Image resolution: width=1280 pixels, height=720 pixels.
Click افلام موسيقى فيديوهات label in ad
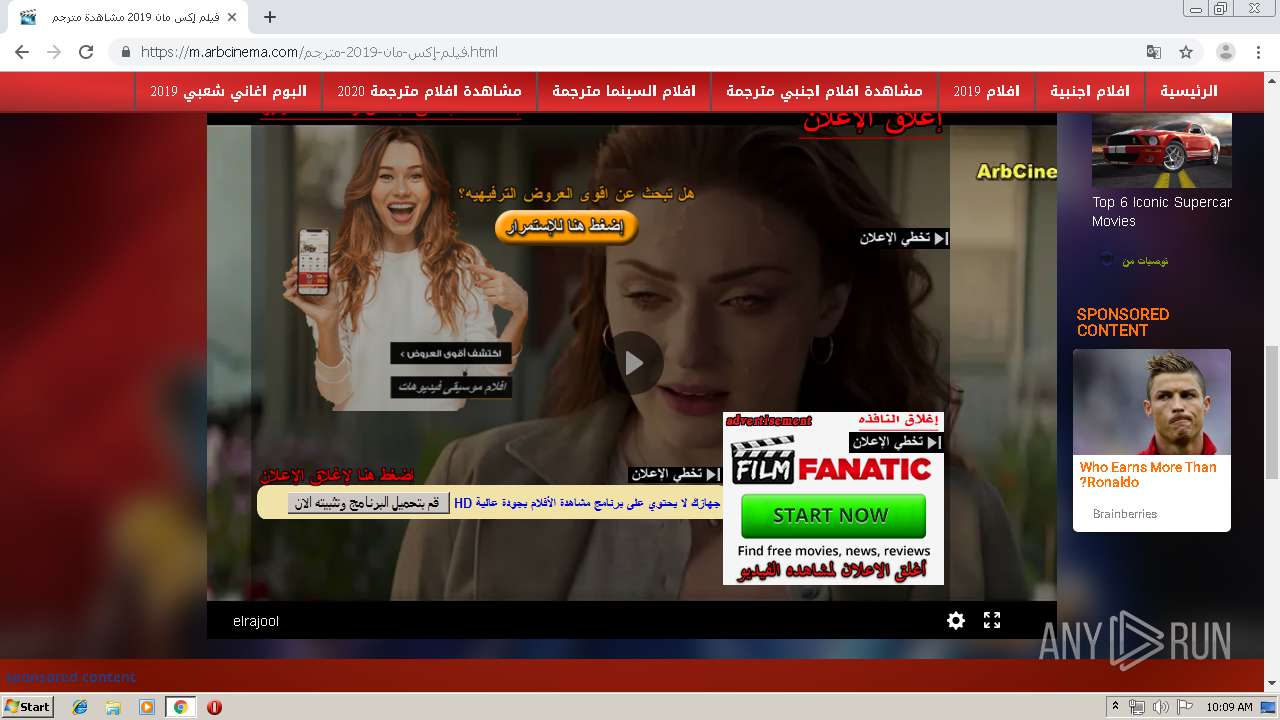pos(451,387)
